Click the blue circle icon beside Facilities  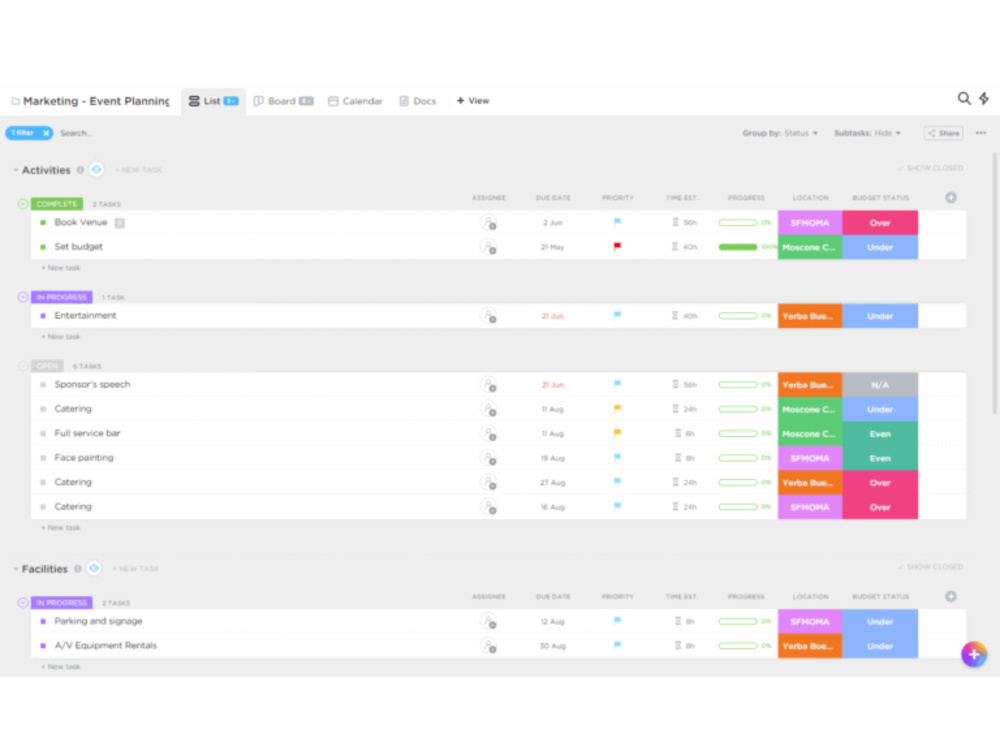[x=94, y=568]
